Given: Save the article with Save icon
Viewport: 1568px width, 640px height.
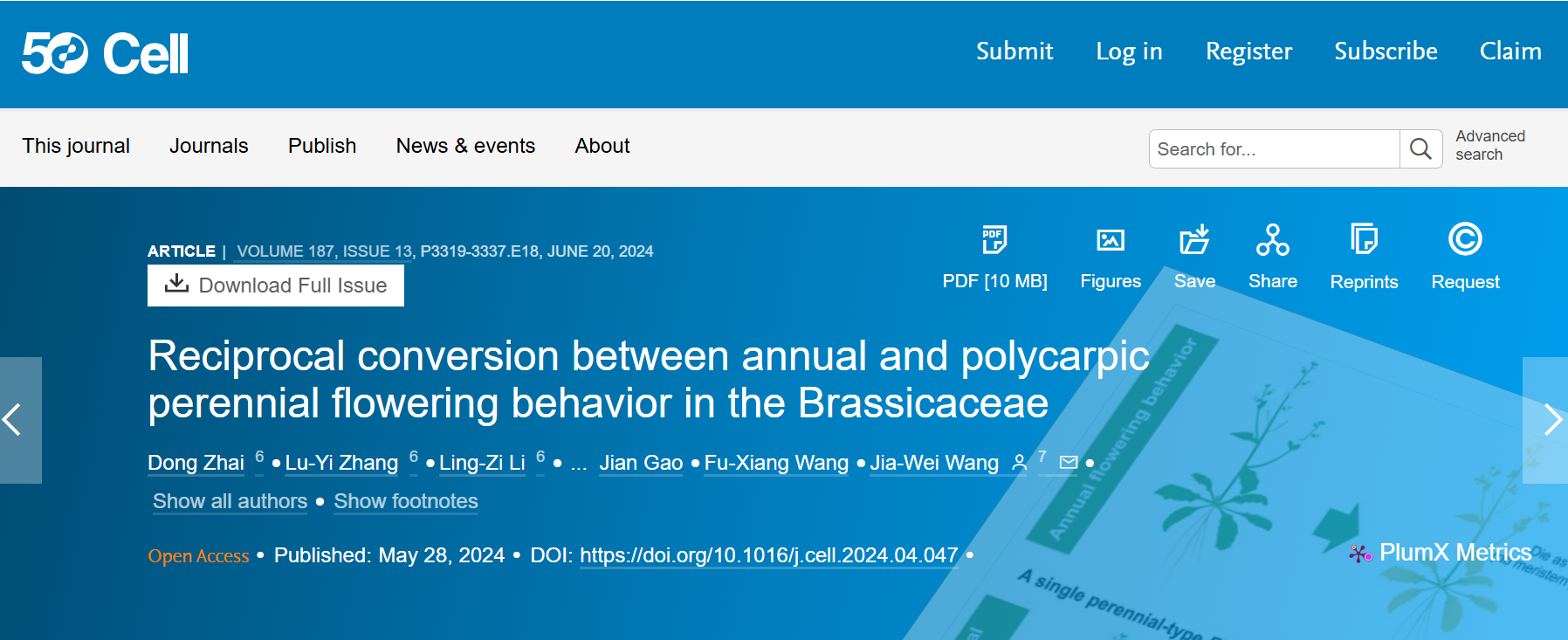Looking at the screenshot, I should coord(1194,239).
